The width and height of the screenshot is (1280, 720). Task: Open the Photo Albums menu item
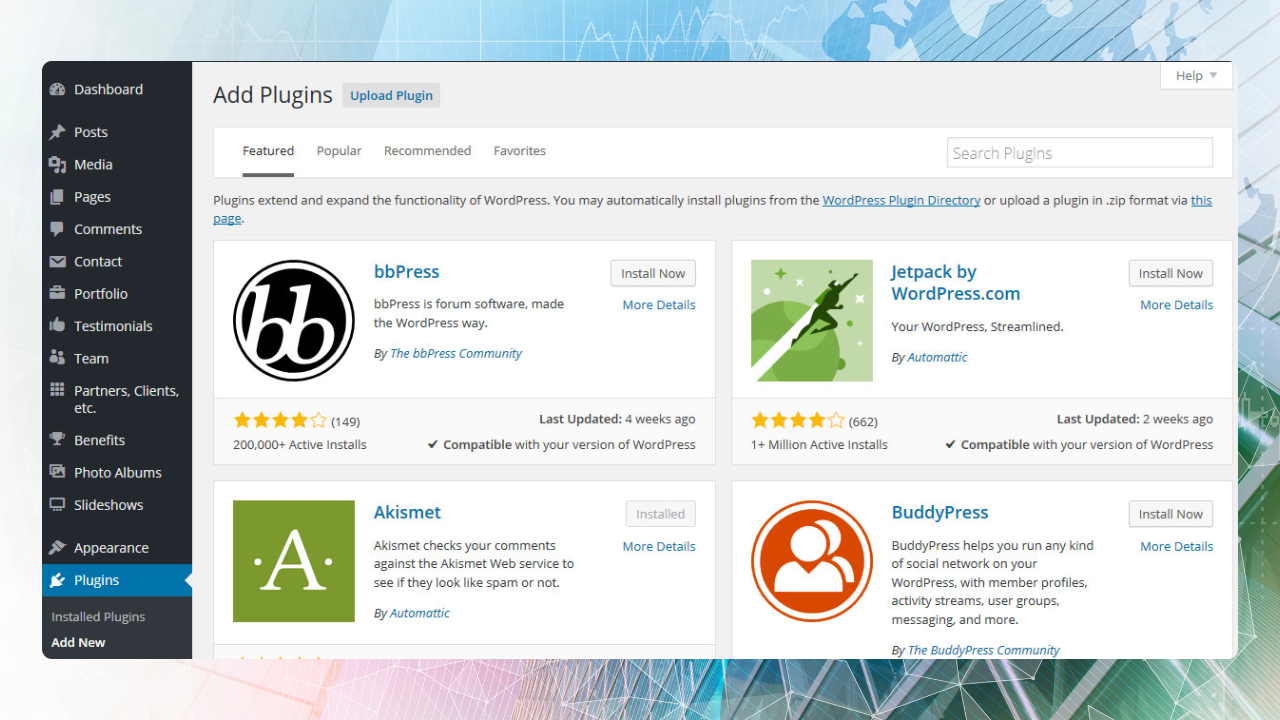pos(117,472)
